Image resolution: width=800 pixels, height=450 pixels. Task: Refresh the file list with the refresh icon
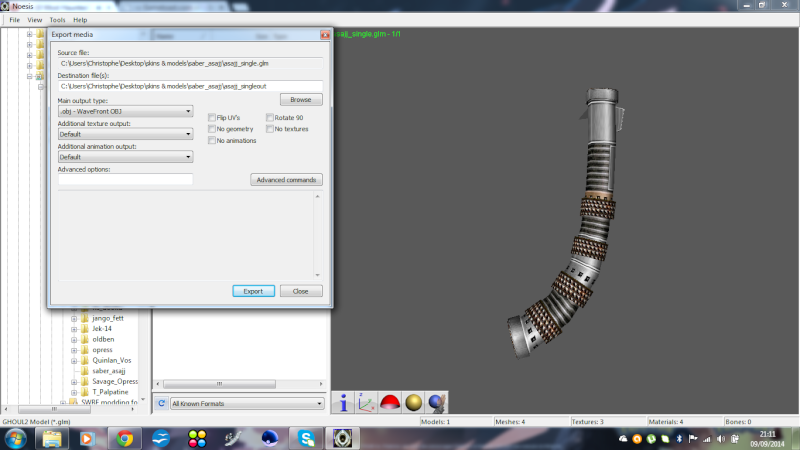tap(161, 403)
